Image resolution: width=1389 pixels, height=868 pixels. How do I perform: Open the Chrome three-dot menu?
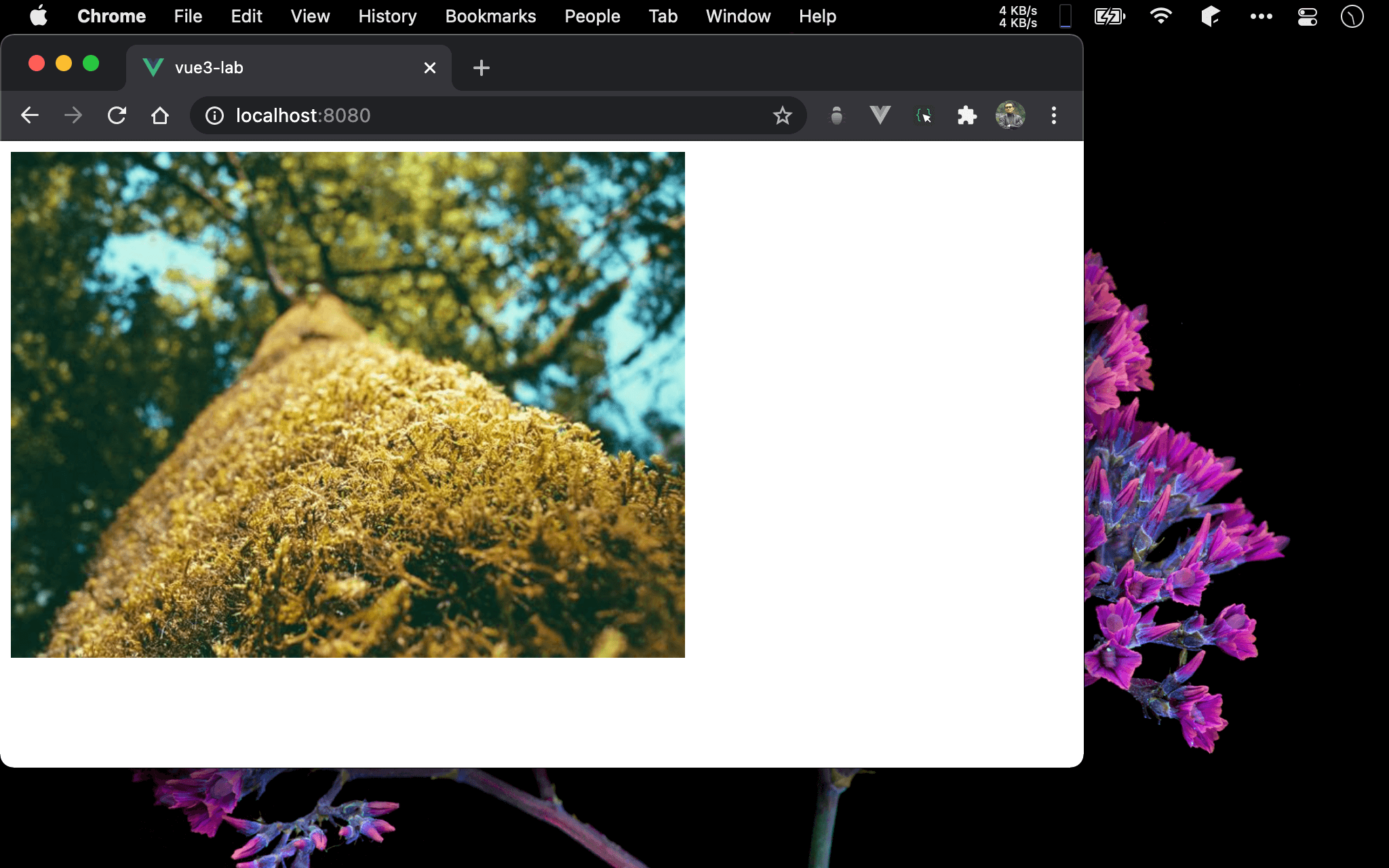1053,115
